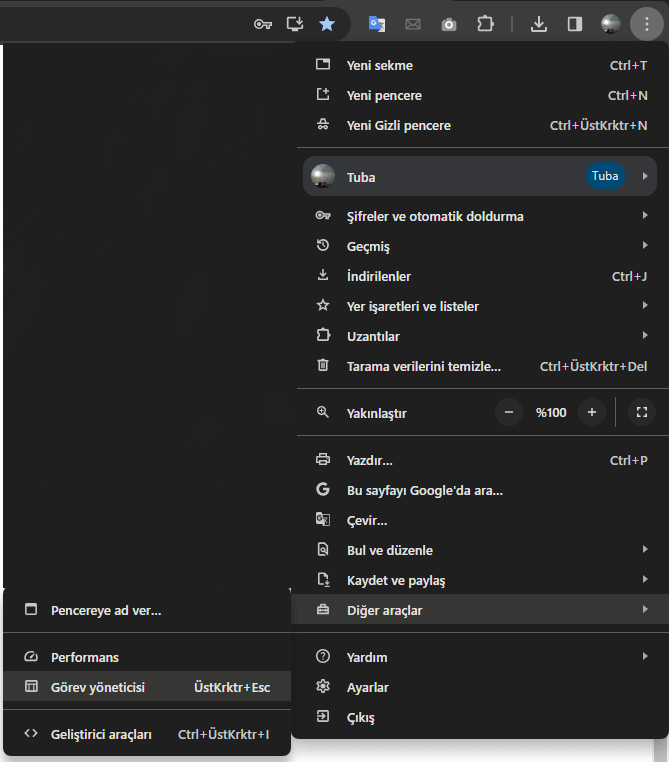Screen dimensions: 669x762
Task: Click the Ctrl+ÜstKrktr+Del shortcut text
Action: (593, 366)
